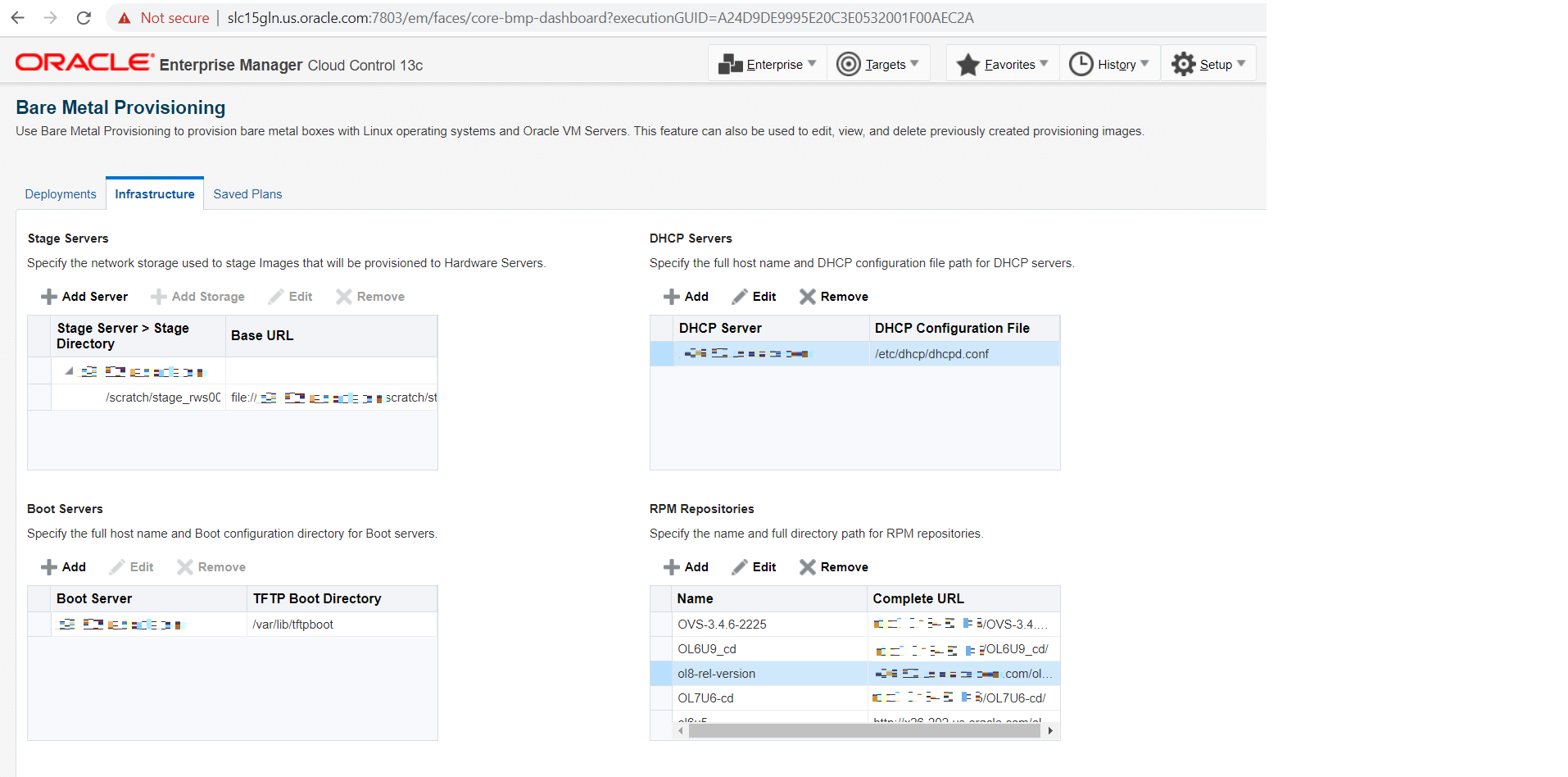
Task: Click the Favorites star icon
Action: point(968,64)
